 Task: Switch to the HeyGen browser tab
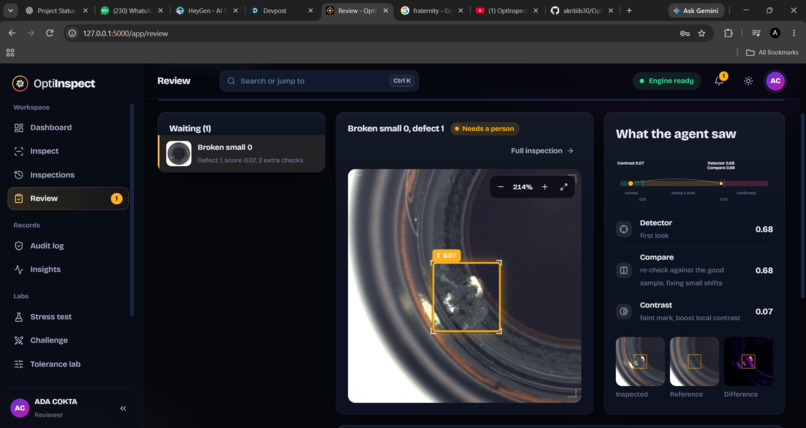[x=207, y=10]
